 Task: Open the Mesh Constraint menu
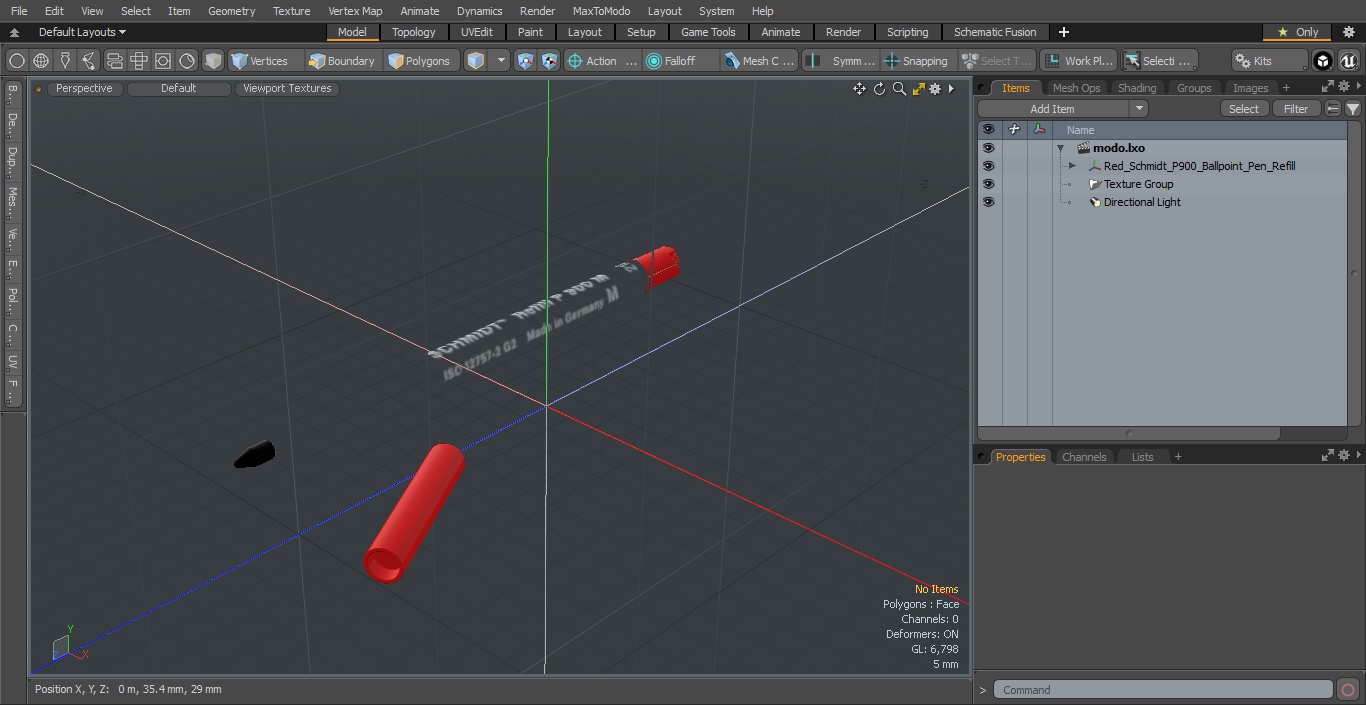[x=760, y=61]
